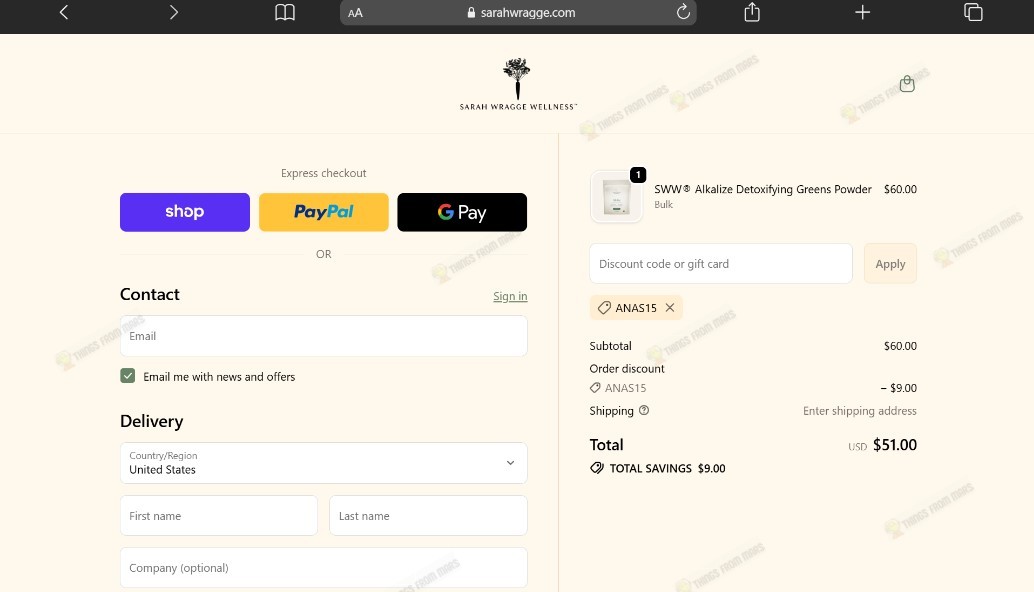Uncheck Email me with news and offers
Screen dimensions: 1034x592
click(x=128, y=376)
